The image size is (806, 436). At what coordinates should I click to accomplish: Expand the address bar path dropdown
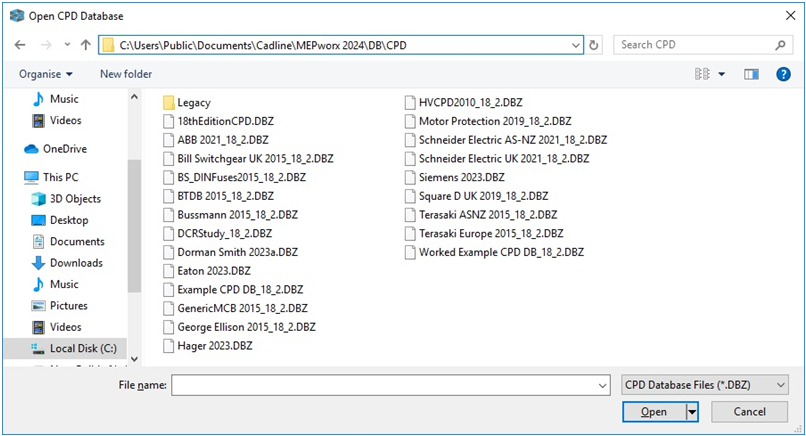[576, 45]
